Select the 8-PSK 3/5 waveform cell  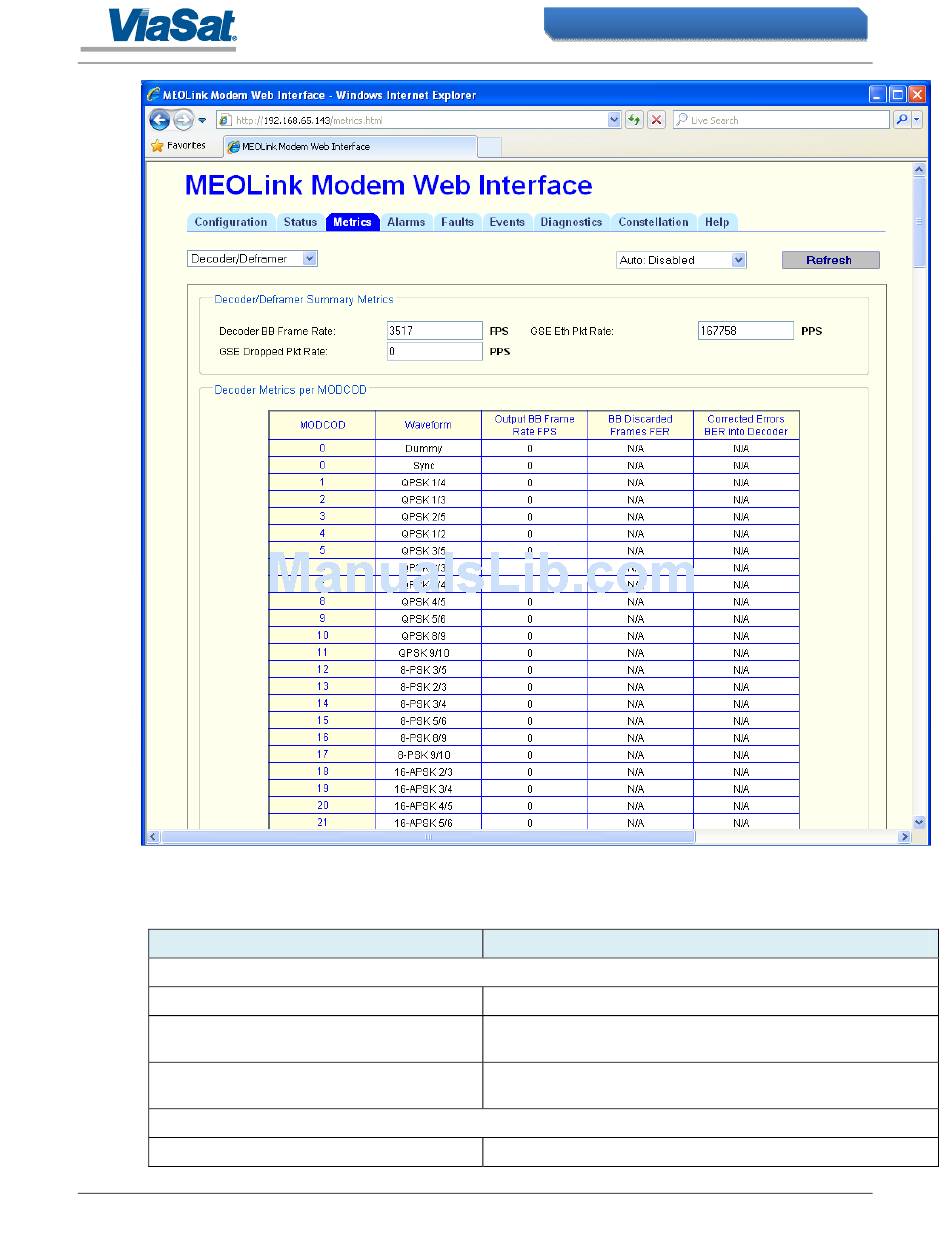428,670
